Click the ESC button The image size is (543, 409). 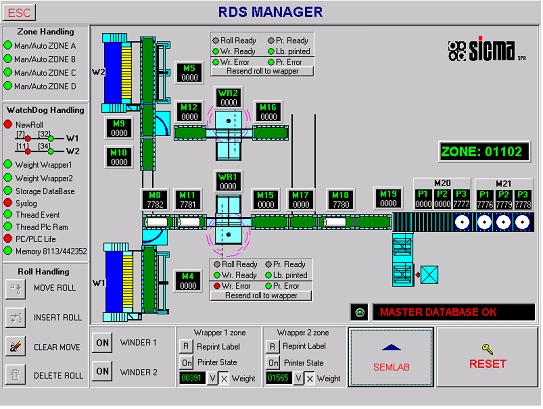coord(19,13)
